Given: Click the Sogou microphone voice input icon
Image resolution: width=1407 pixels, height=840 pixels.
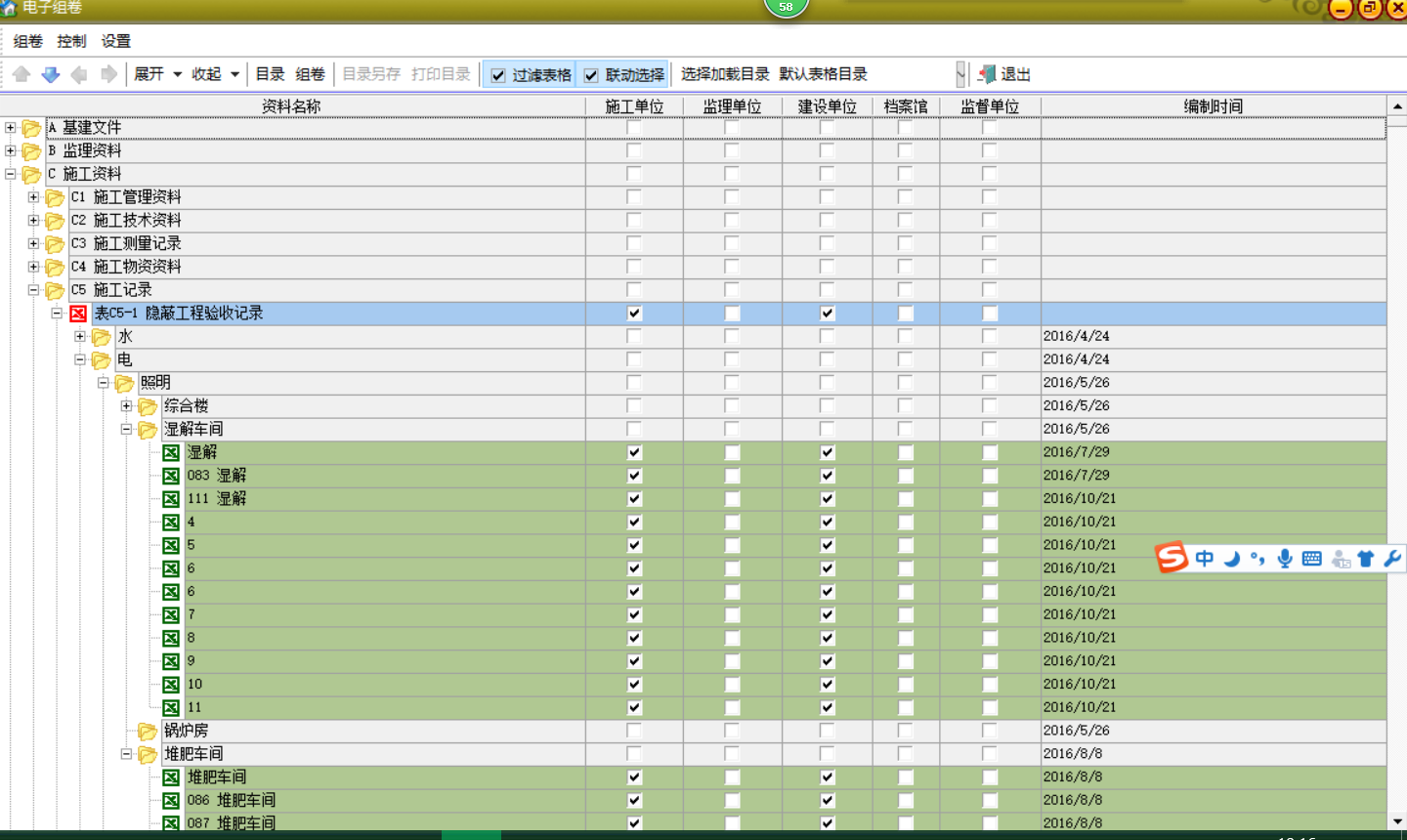Looking at the screenshot, I should (x=1285, y=559).
